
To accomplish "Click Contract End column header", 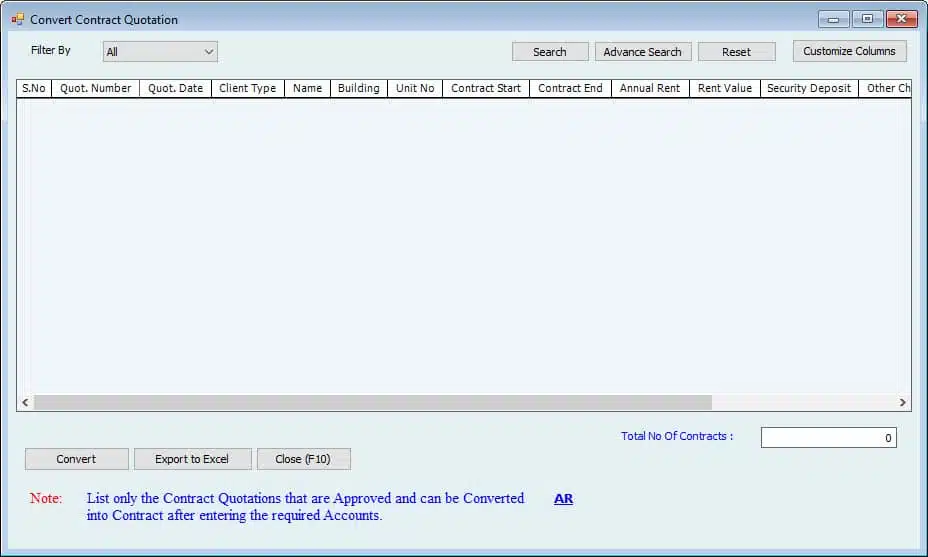I will coord(570,88).
